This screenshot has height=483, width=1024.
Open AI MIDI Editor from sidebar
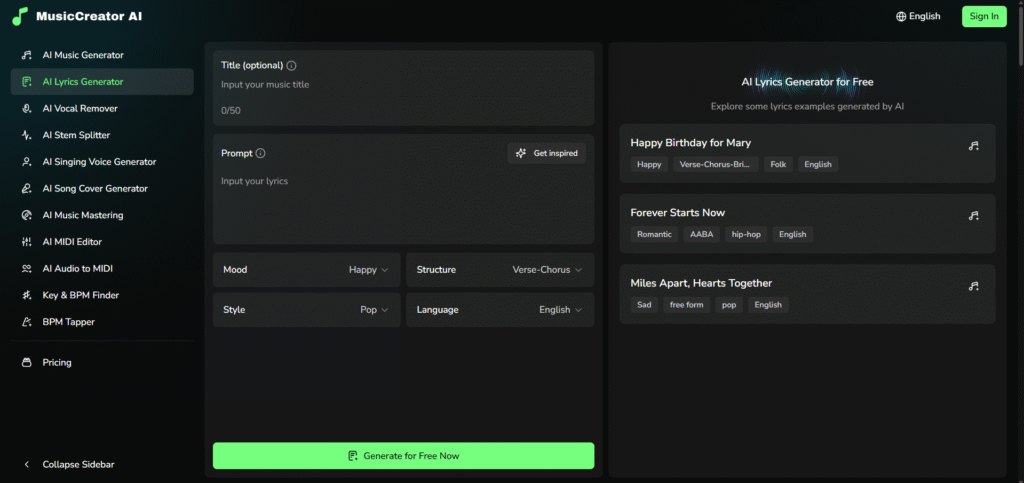tap(102, 242)
